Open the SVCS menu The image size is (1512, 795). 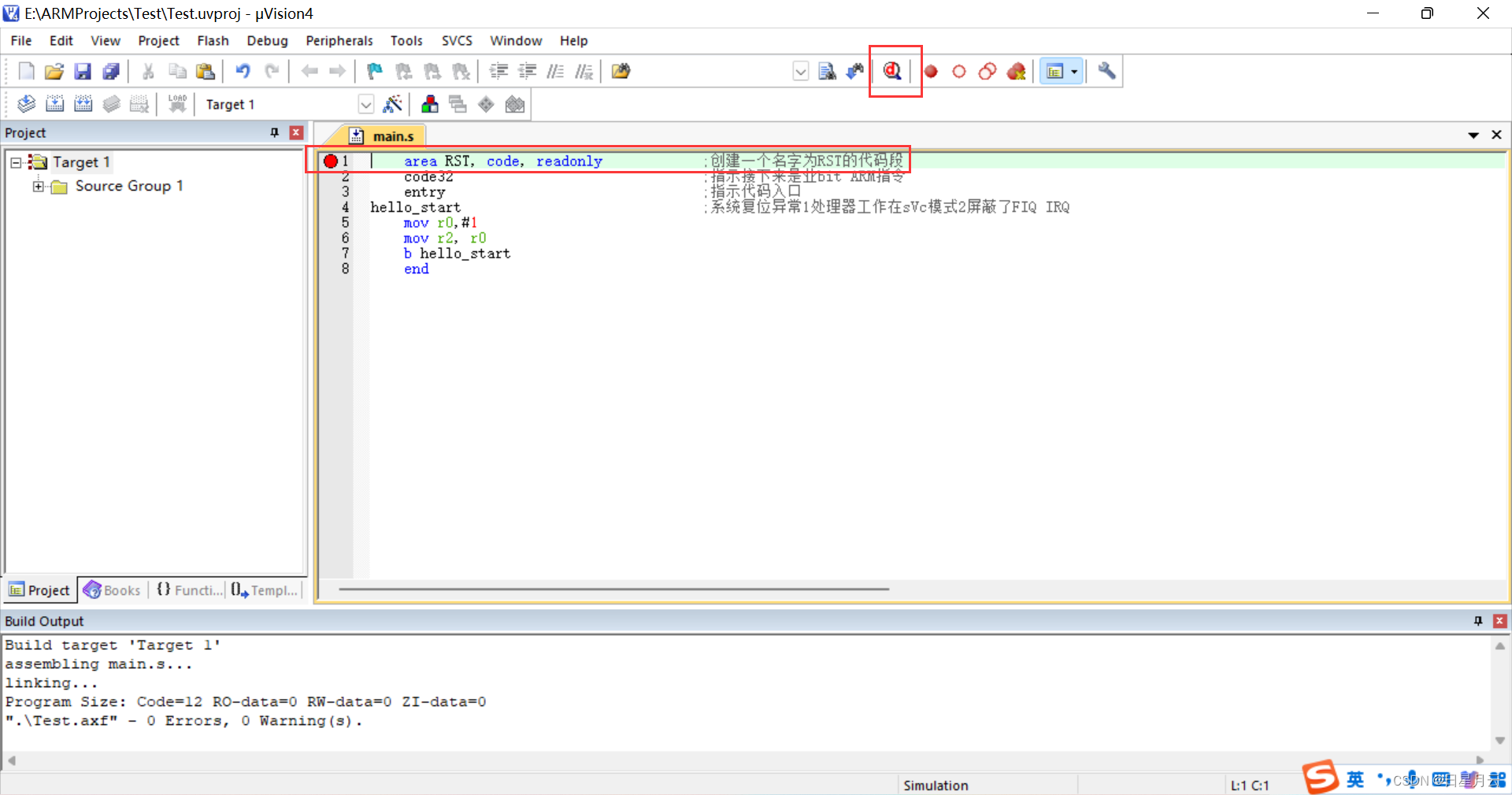point(457,41)
